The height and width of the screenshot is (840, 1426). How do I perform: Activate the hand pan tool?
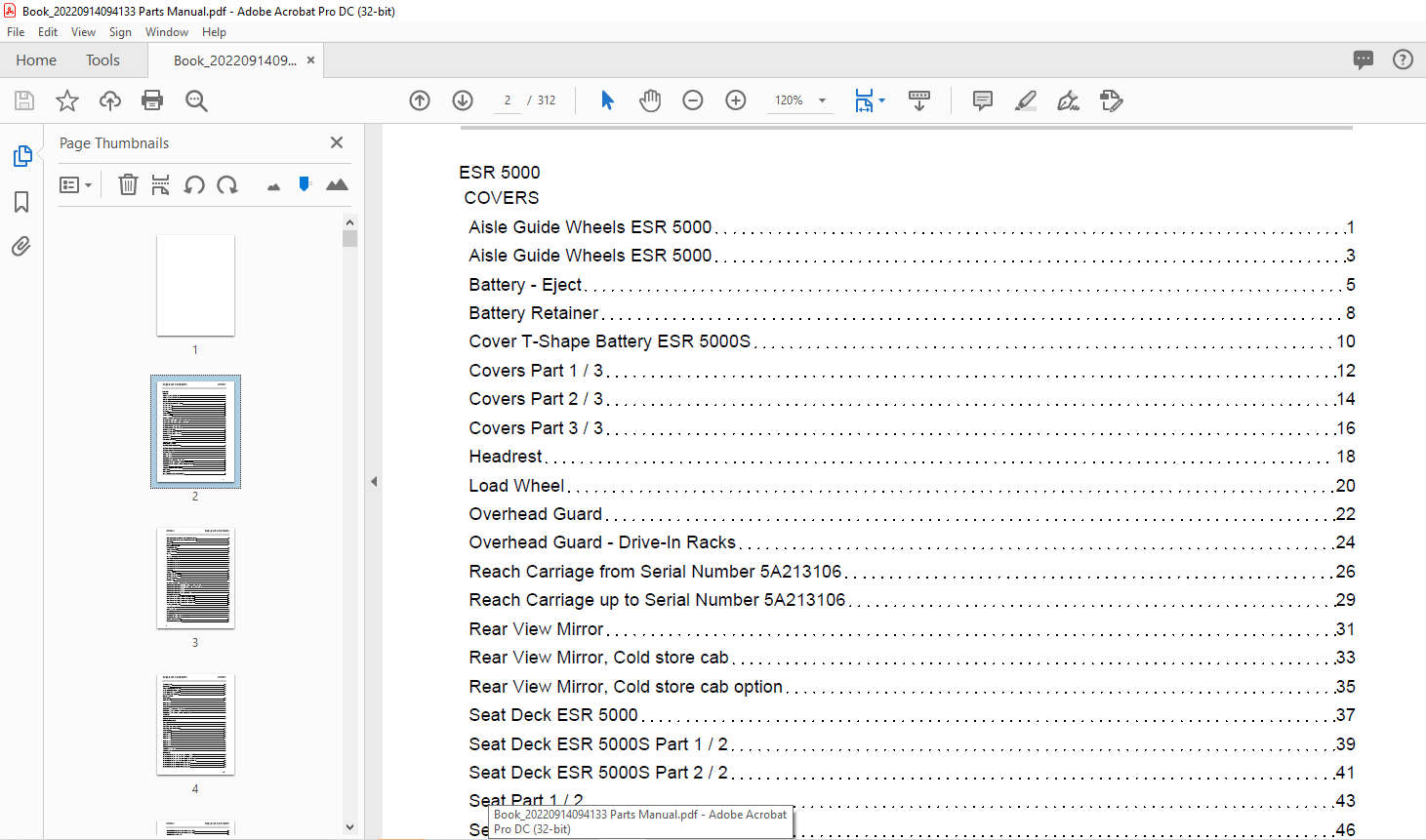[x=650, y=100]
